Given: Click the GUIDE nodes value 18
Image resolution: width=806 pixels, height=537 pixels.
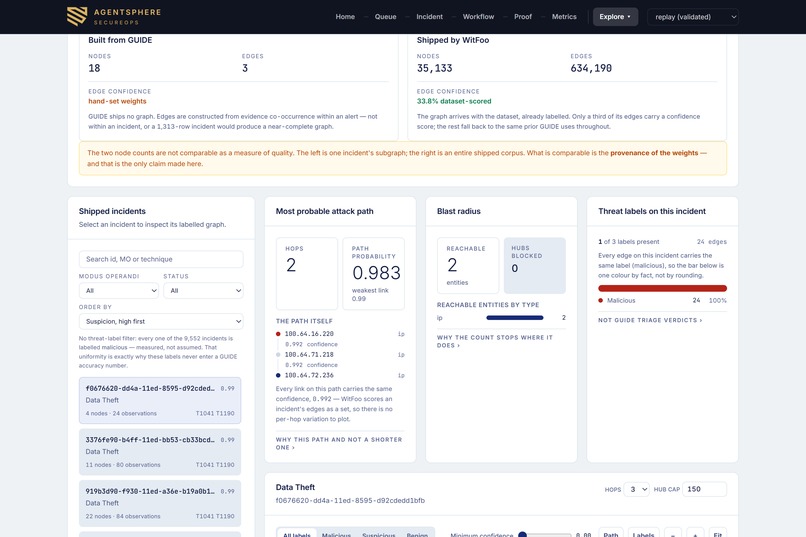Looking at the screenshot, I should point(94,68).
